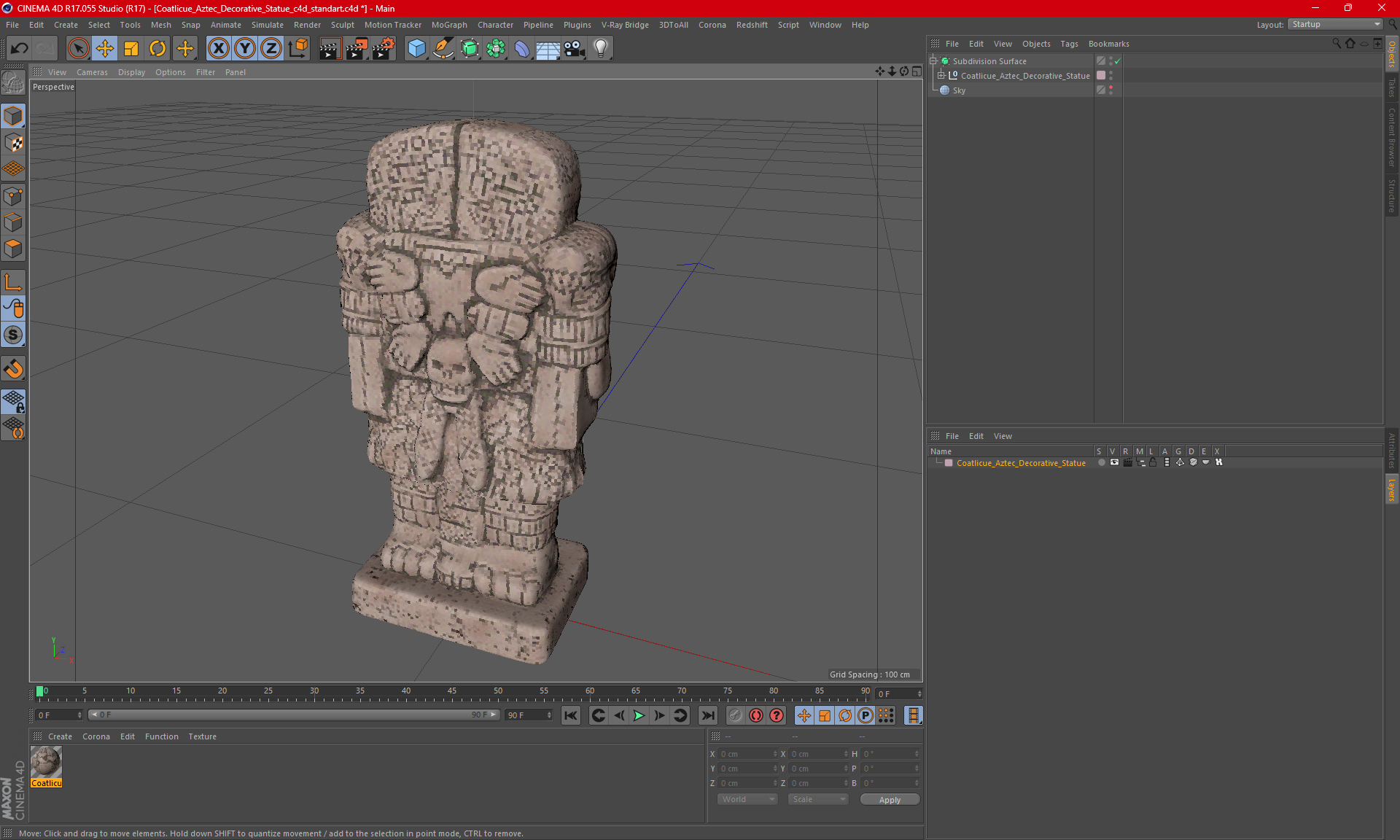Switch to Points mode
The image size is (1400, 840).
point(13,196)
